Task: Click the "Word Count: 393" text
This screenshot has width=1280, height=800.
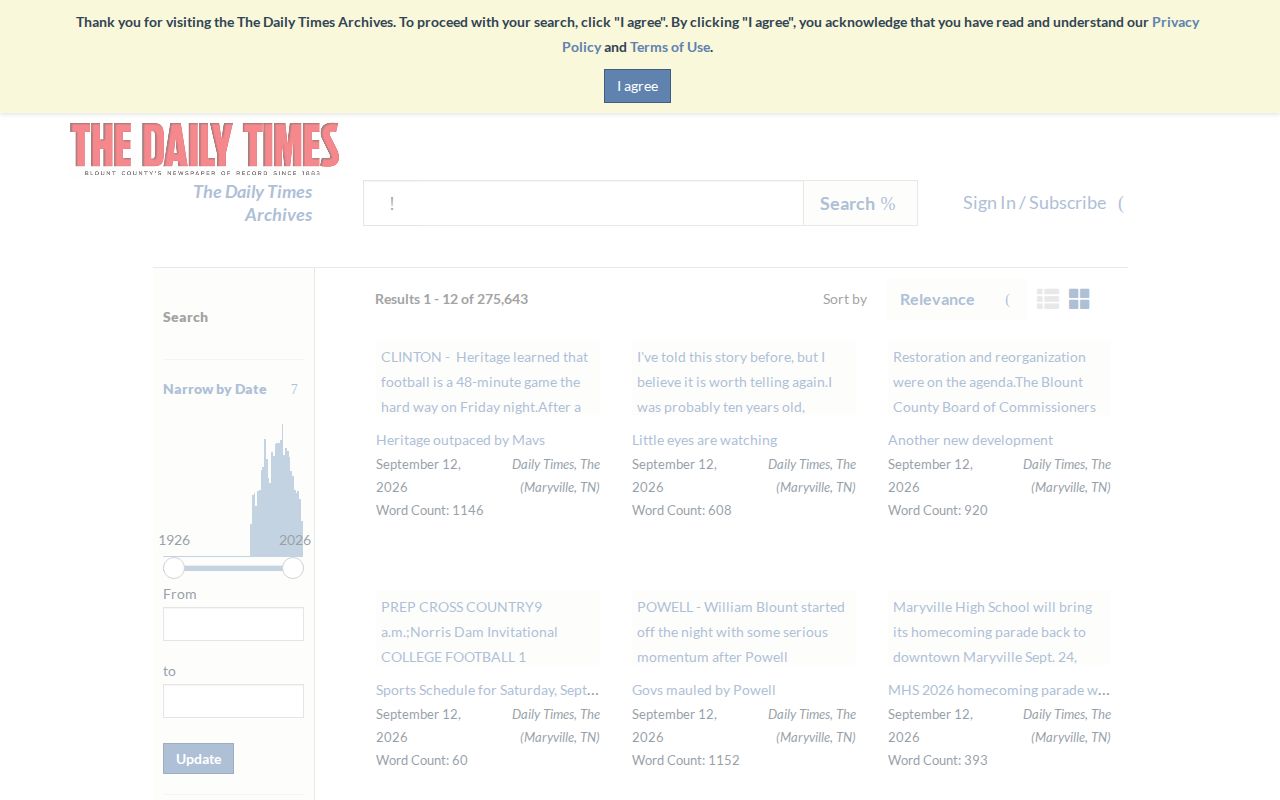Action: pyautogui.click(x=938, y=760)
